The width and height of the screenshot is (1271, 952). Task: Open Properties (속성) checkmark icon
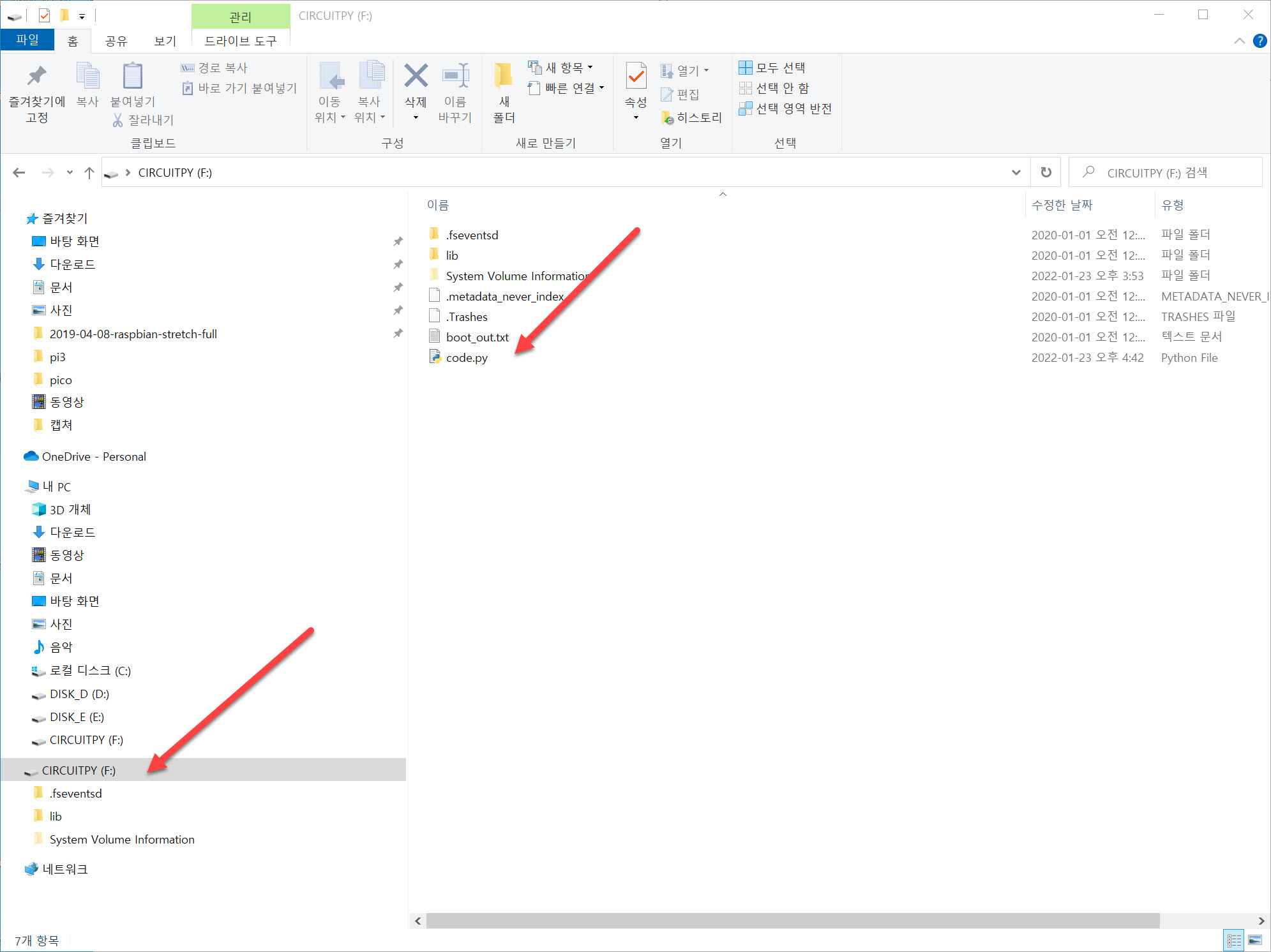636,76
